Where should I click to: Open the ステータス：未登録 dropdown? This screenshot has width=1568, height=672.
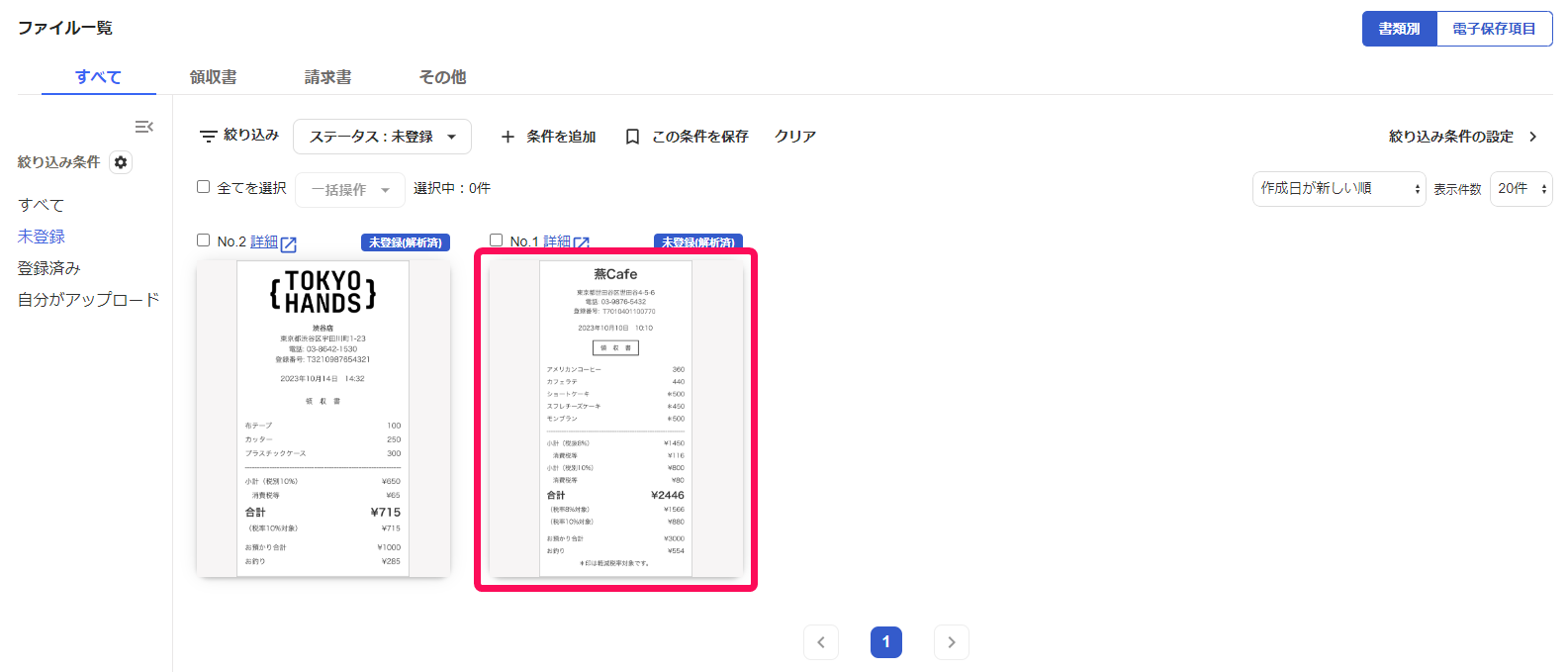point(382,137)
